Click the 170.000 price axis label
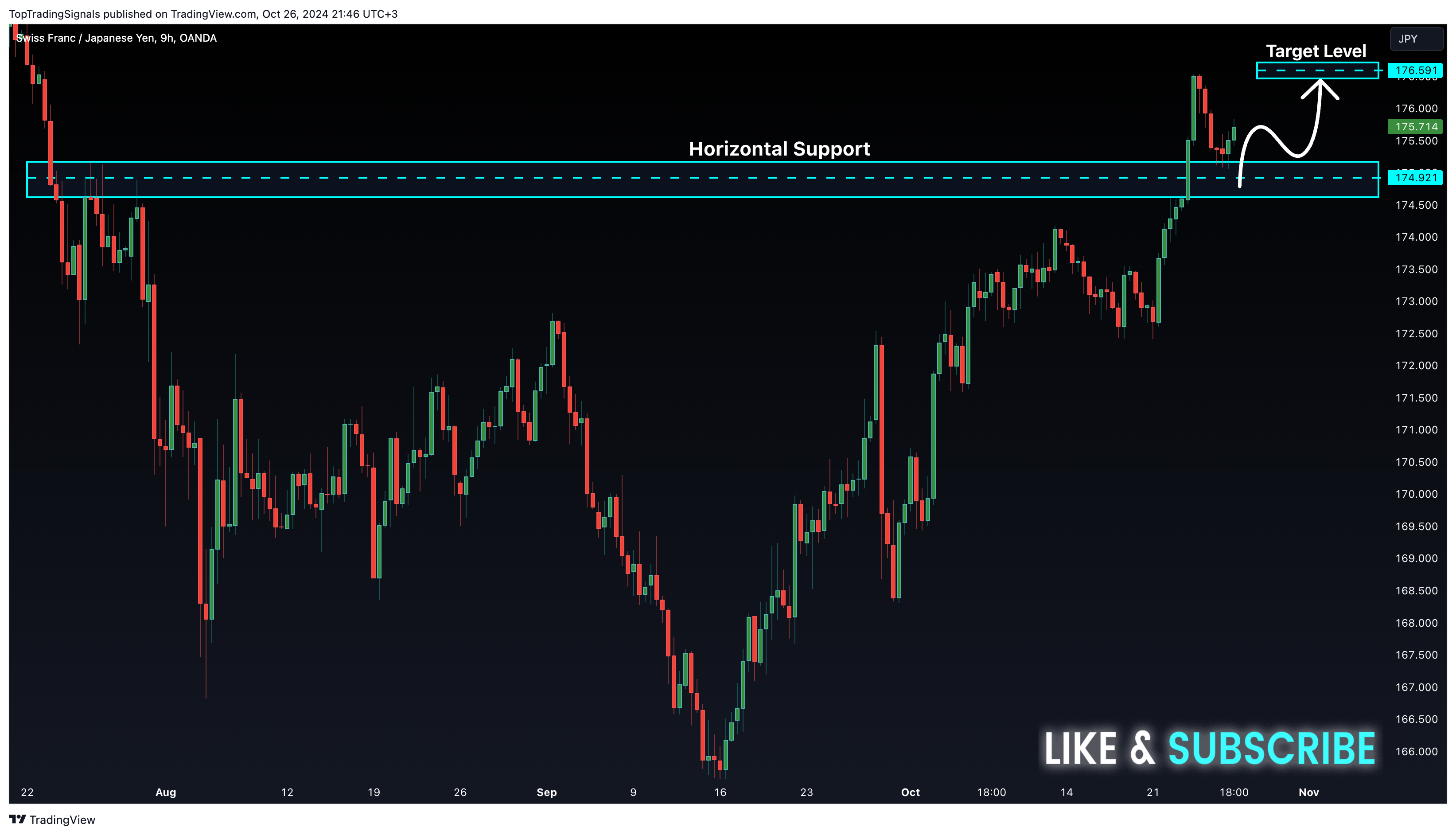This screenshot has height=835, width=1456. [1416, 494]
